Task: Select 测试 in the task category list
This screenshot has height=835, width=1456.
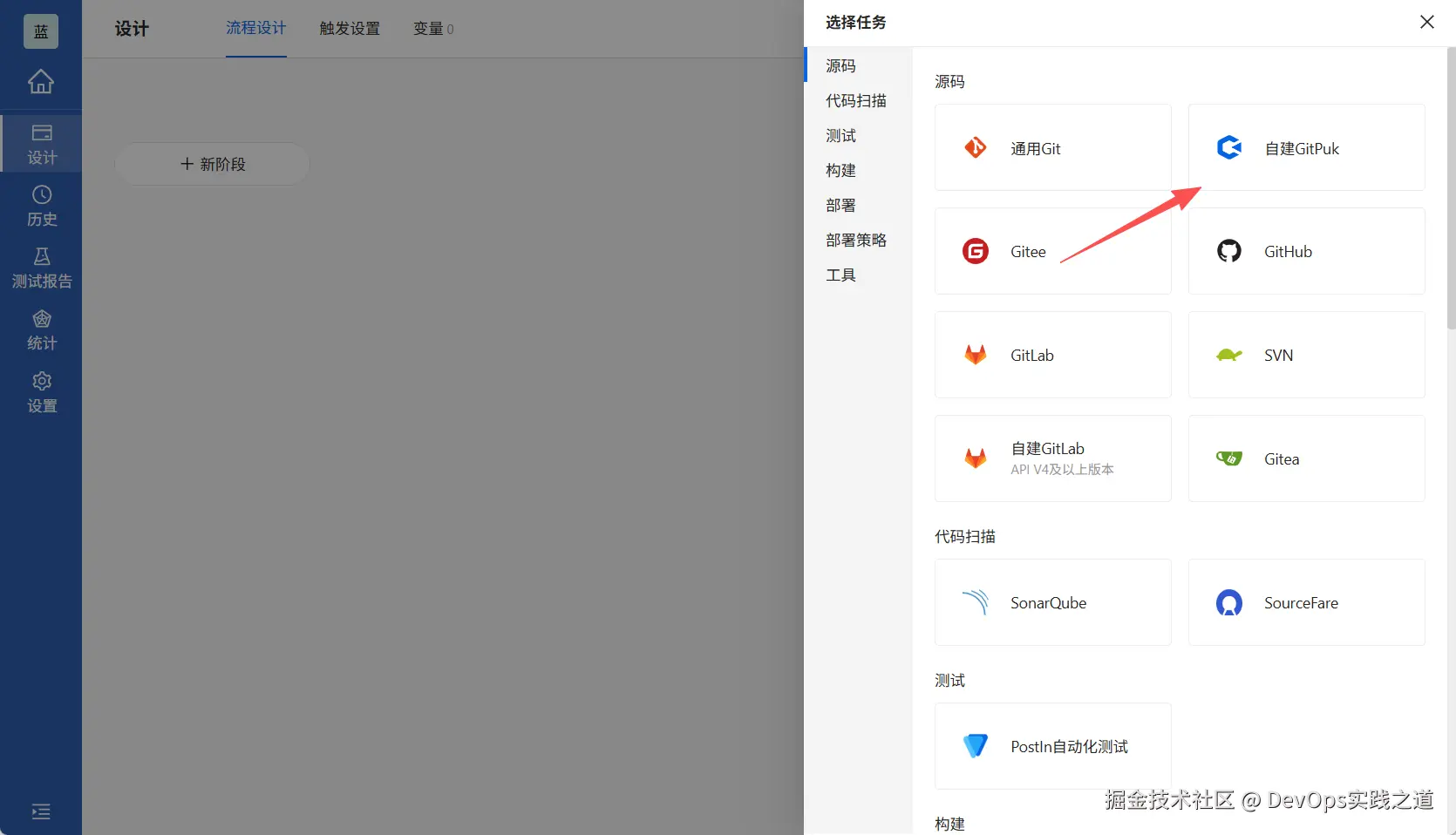Action: point(840,135)
